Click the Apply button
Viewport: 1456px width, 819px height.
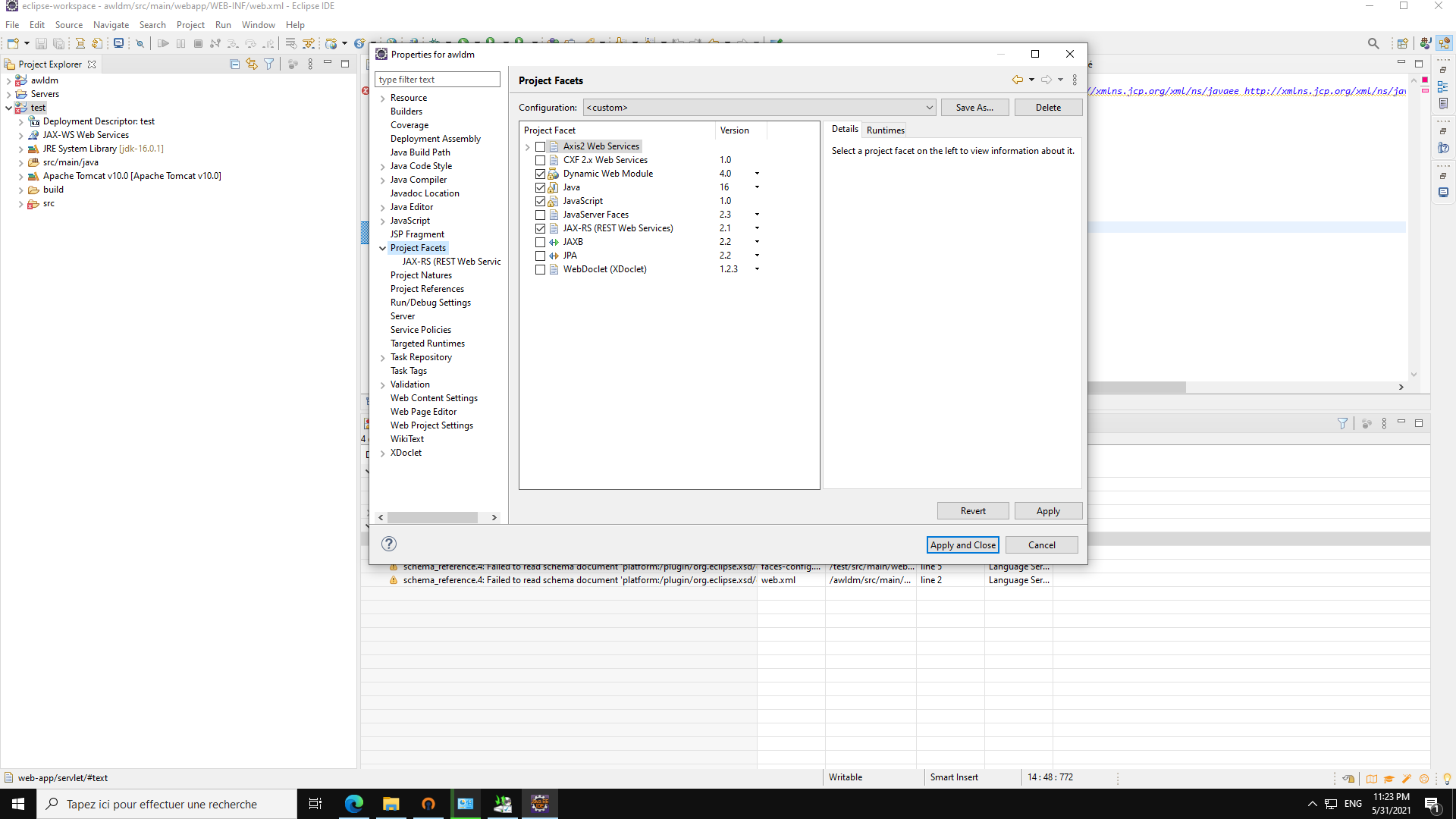tap(1048, 511)
